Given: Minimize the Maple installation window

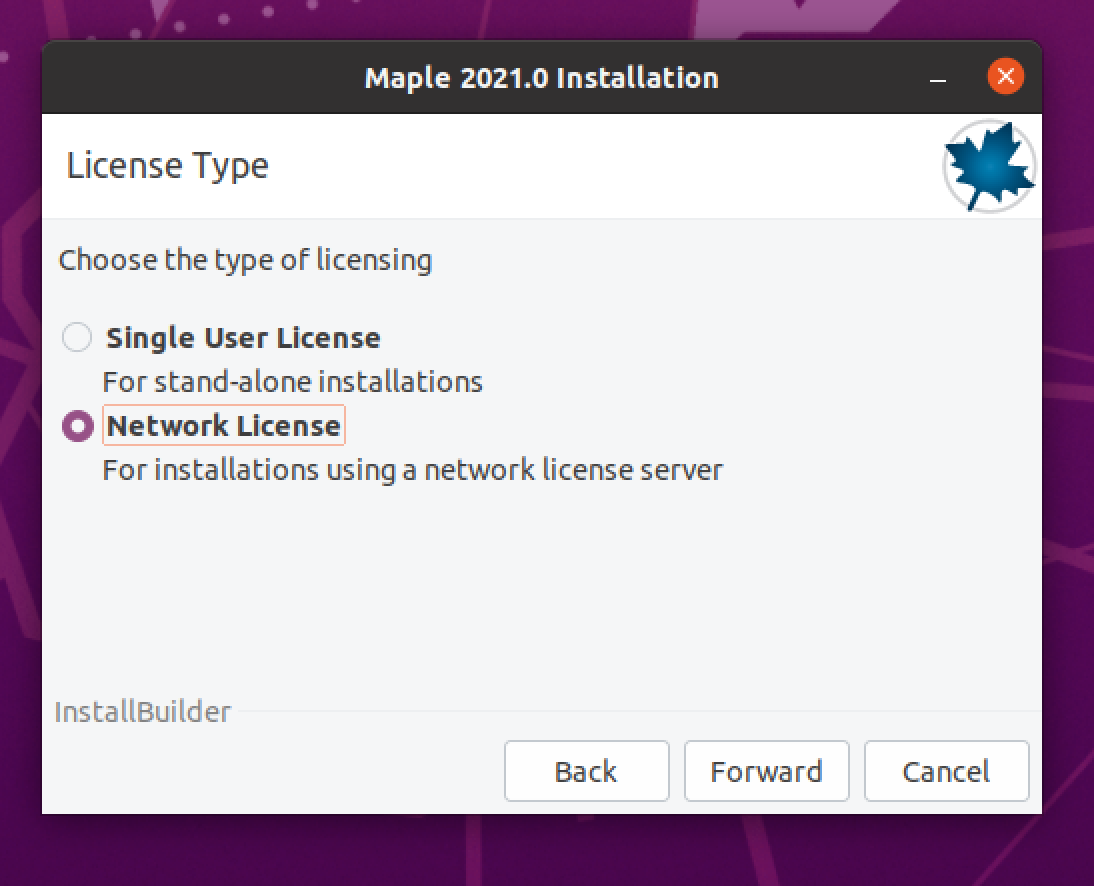Looking at the screenshot, I should 938,78.
